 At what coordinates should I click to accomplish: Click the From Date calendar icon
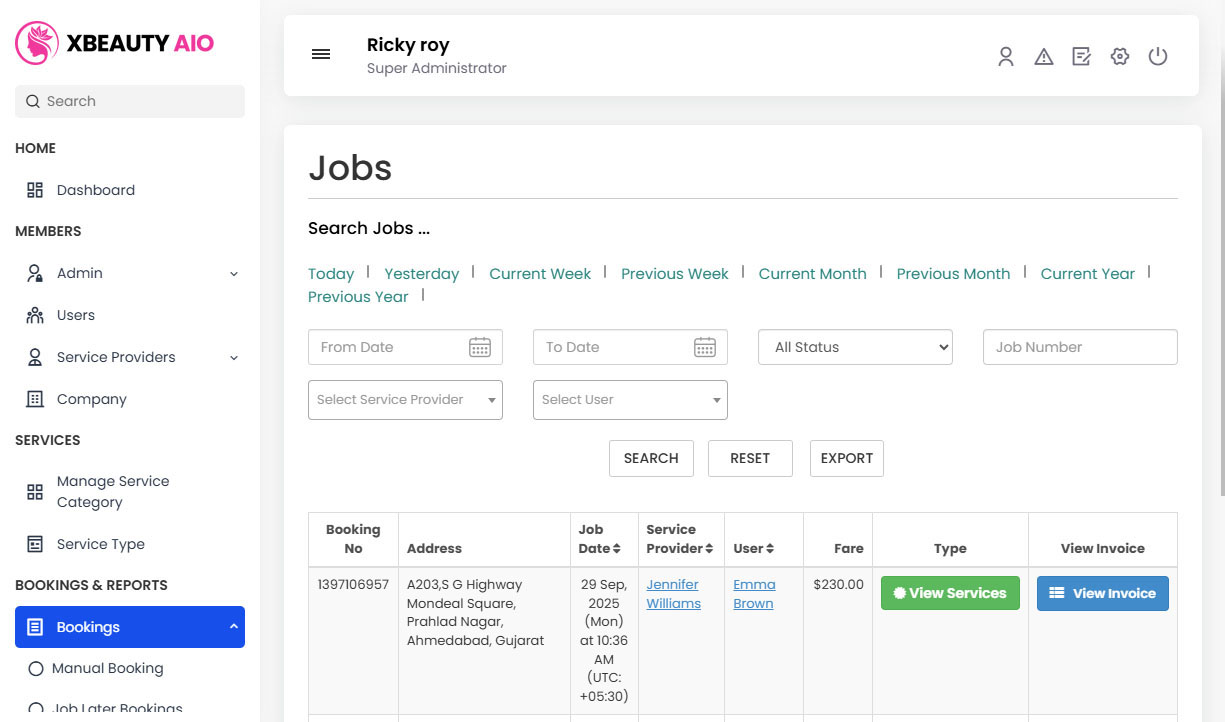[480, 347]
